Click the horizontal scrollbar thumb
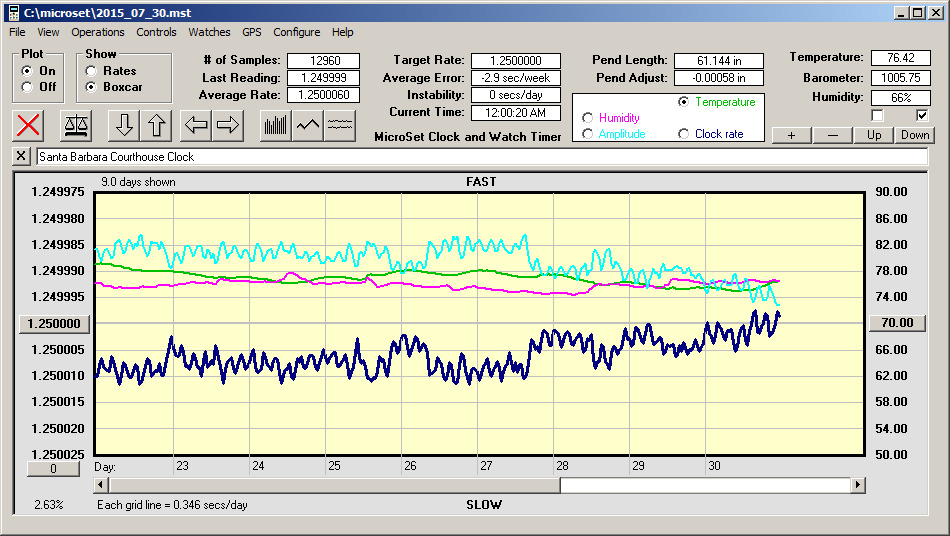The image size is (950, 536). coord(334,485)
